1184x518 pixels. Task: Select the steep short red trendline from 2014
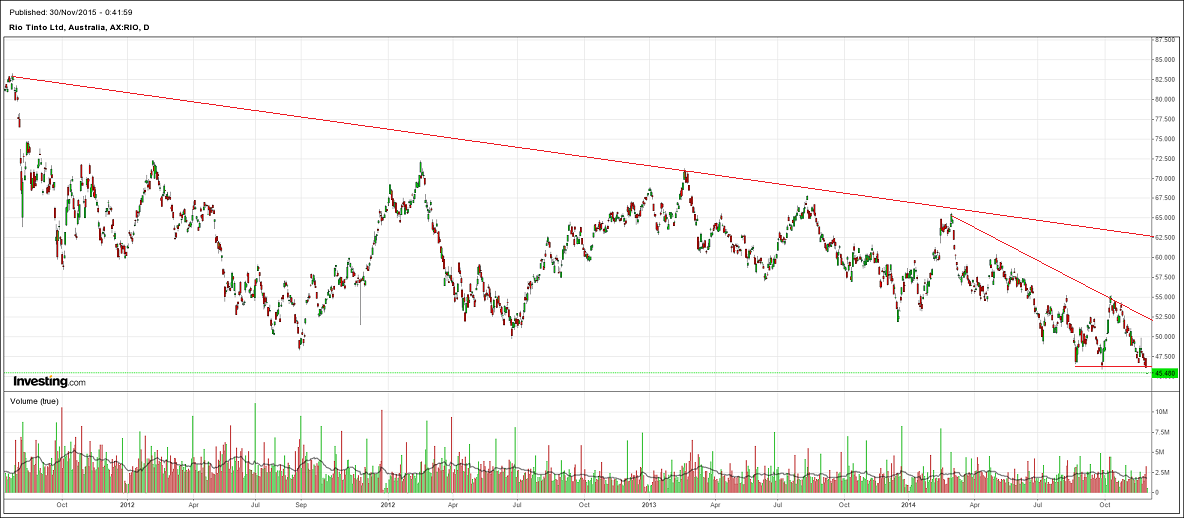click(1050, 266)
